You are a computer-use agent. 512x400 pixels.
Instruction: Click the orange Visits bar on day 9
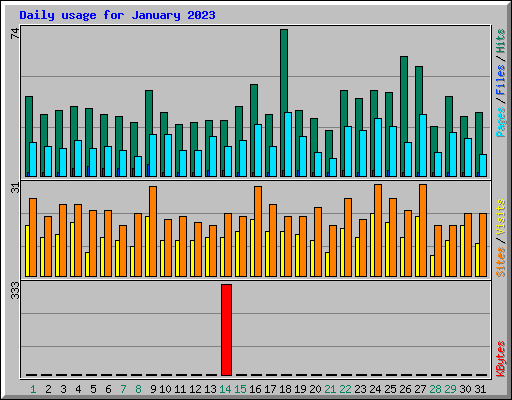pyautogui.click(x=153, y=231)
